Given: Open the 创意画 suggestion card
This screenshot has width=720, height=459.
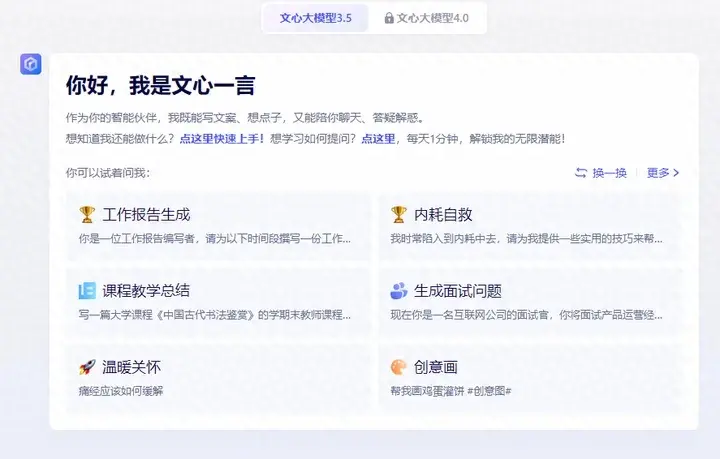Looking at the screenshot, I should (x=530, y=378).
